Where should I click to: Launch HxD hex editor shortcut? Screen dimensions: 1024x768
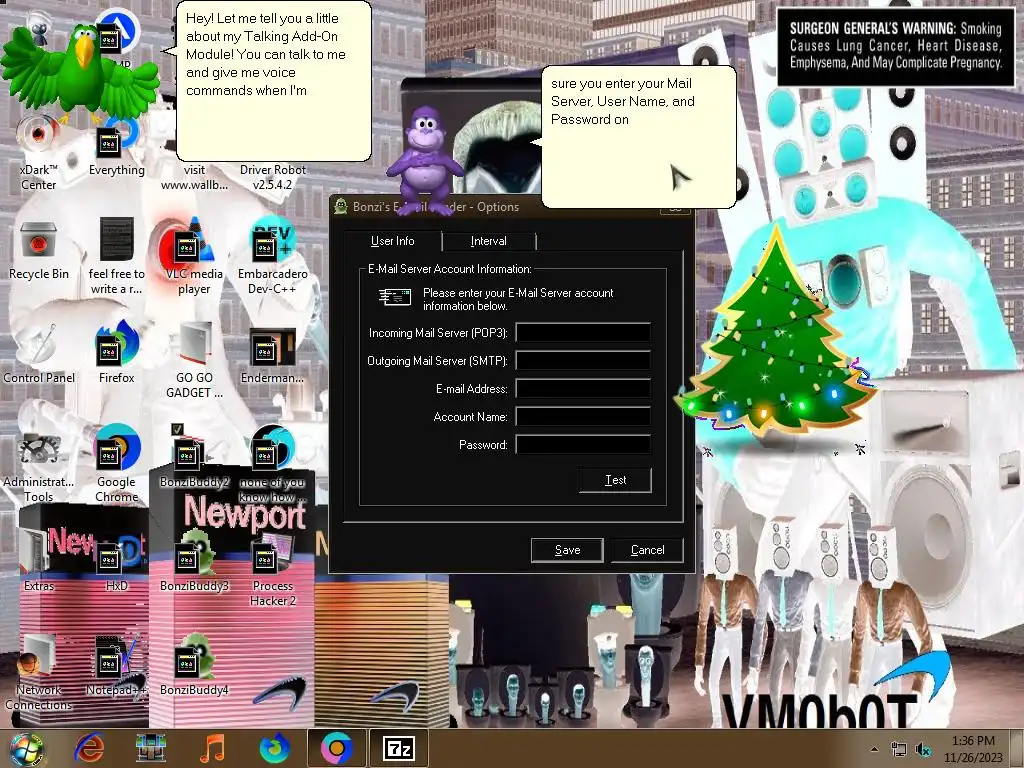click(117, 562)
